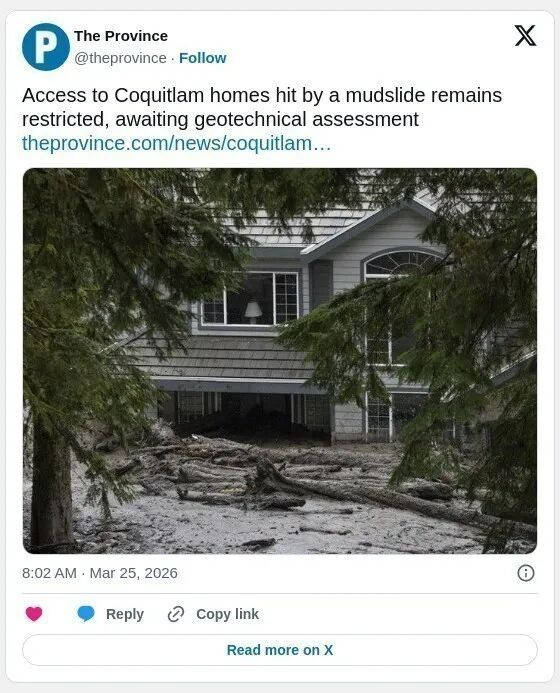This screenshot has height=693, width=560.
Task: Click the Mar 25, 2026 date
Action: point(133,573)
